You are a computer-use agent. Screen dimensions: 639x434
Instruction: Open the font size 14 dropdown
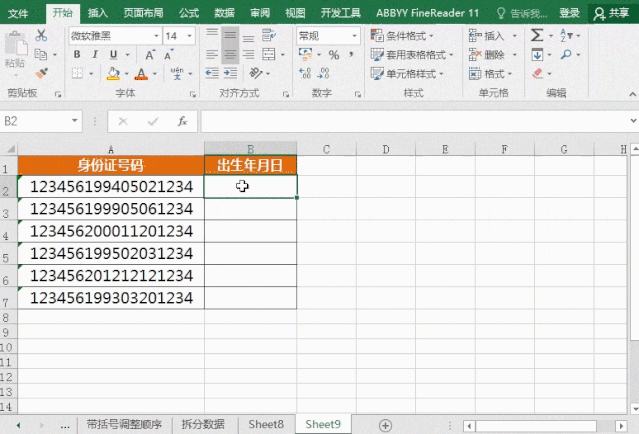click(x=189, y=36)
